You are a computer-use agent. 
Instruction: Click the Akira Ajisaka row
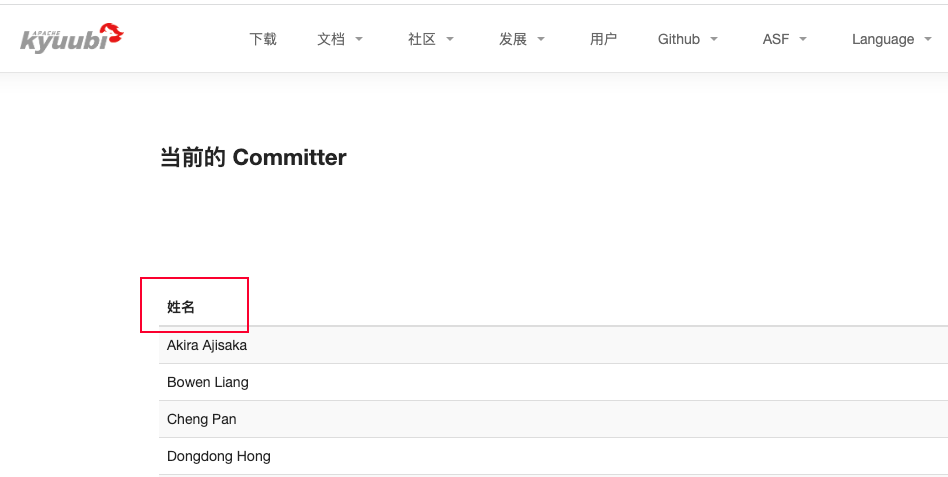tap(553, 345)
